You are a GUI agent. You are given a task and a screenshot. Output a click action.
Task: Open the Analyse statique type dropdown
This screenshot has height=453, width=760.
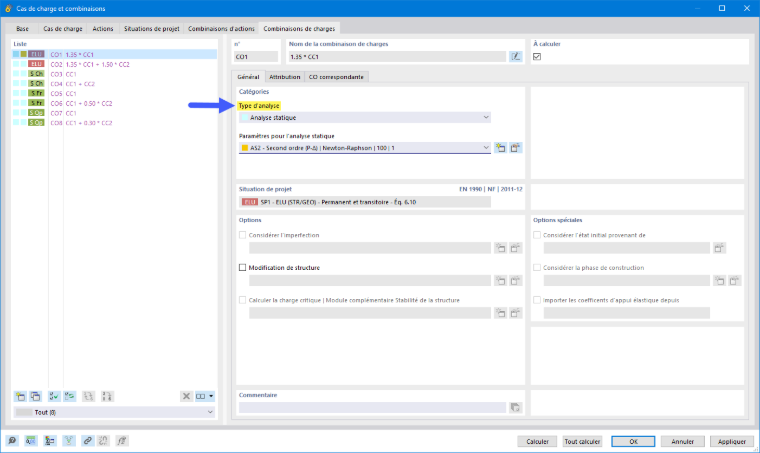click(x=365, y=117)
